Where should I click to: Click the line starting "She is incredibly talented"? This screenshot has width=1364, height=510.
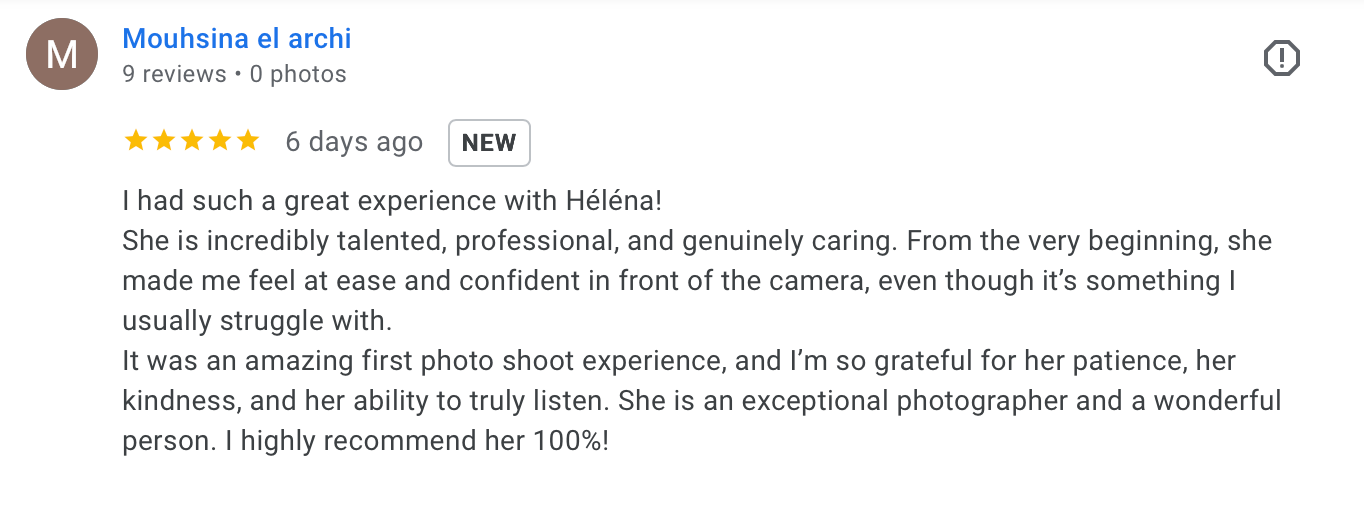click(x=696, y=241)
